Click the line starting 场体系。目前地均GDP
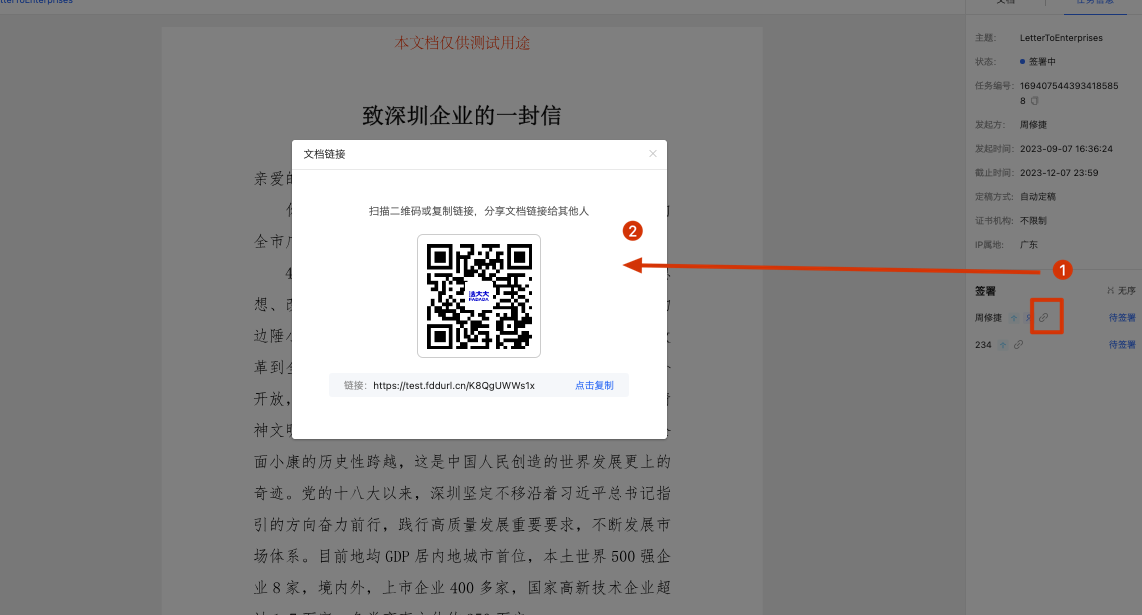1142x615 pixels. (x=462, y=556)
